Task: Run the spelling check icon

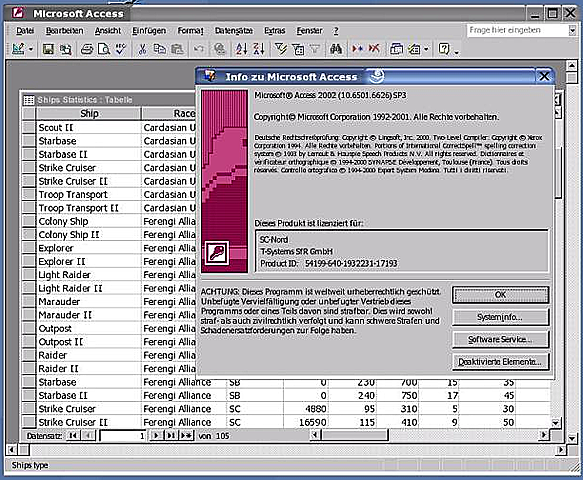Action: coord(120,49)
